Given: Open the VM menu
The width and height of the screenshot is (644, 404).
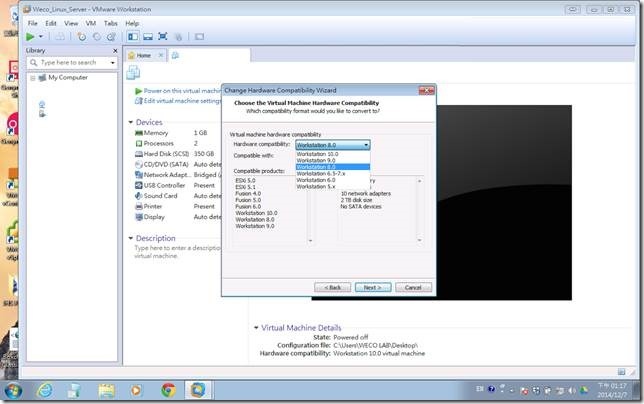Looking at the screenshot, I should tap(91, 23).
